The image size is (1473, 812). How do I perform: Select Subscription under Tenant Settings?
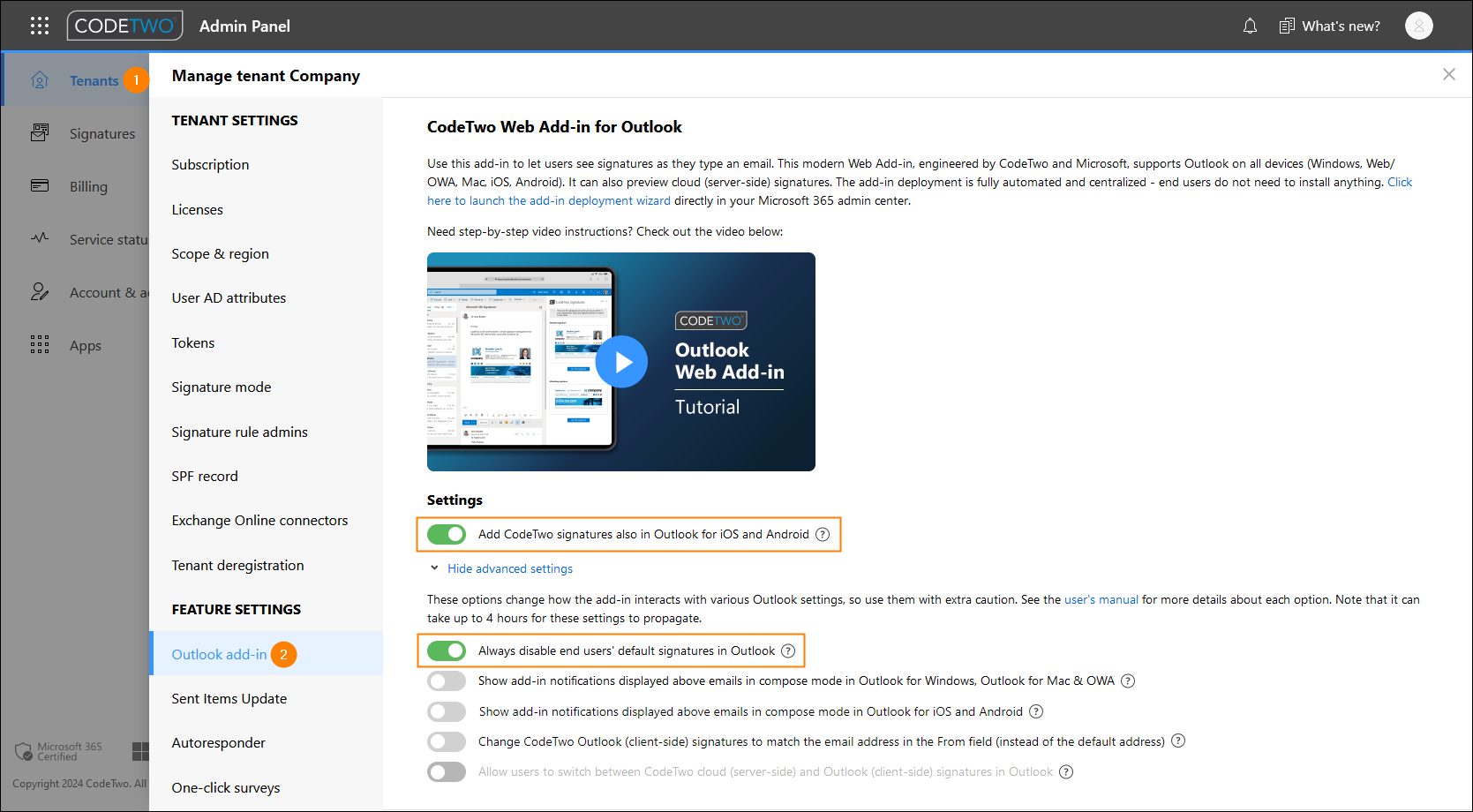pos(209,164)
